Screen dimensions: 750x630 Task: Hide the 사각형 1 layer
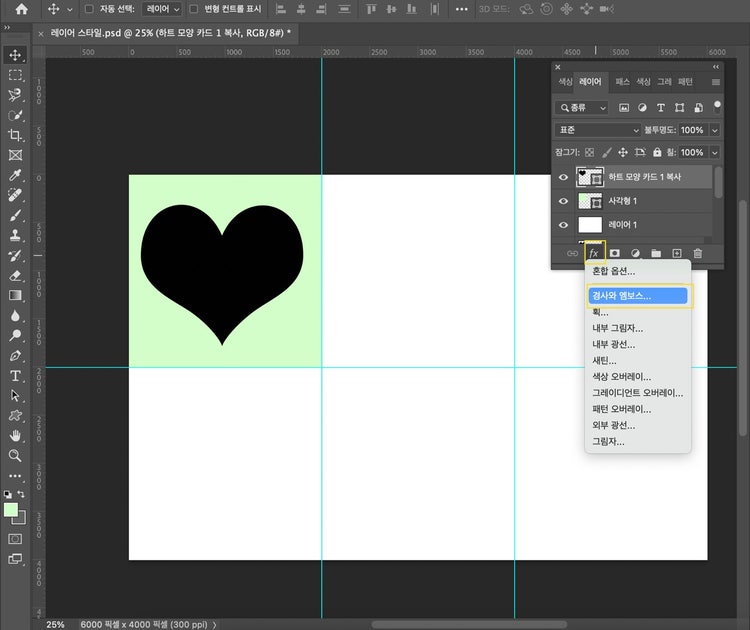pos(563,201)
